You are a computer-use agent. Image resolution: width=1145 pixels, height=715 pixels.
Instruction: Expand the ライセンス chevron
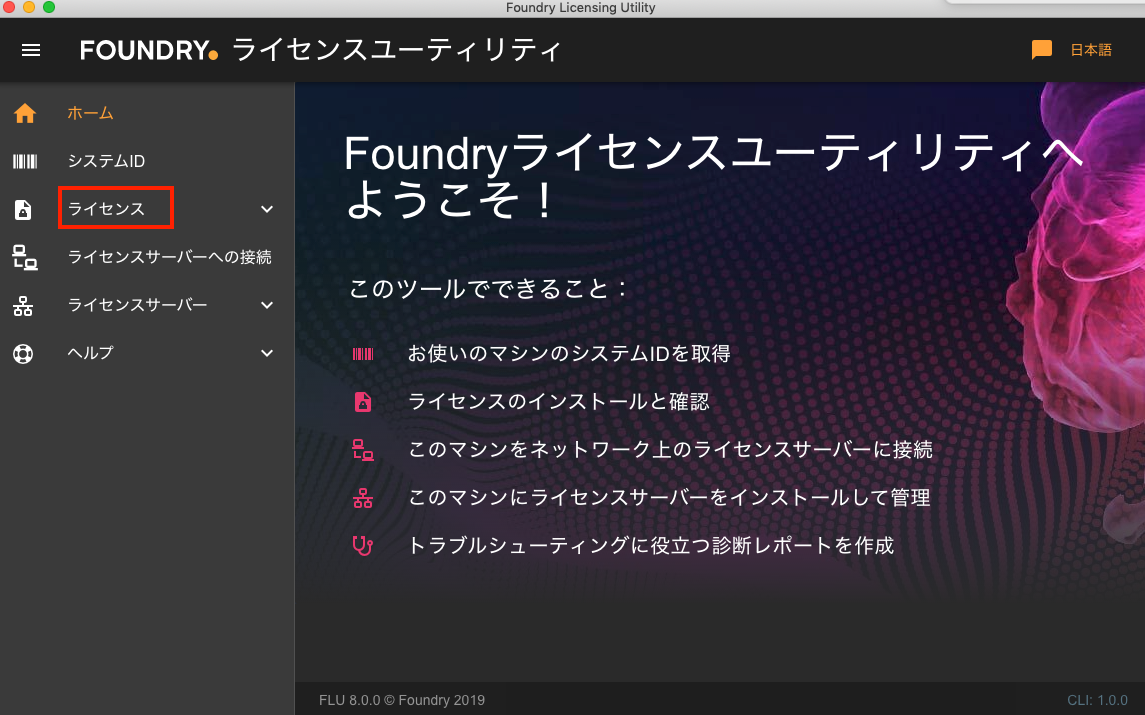267,210
